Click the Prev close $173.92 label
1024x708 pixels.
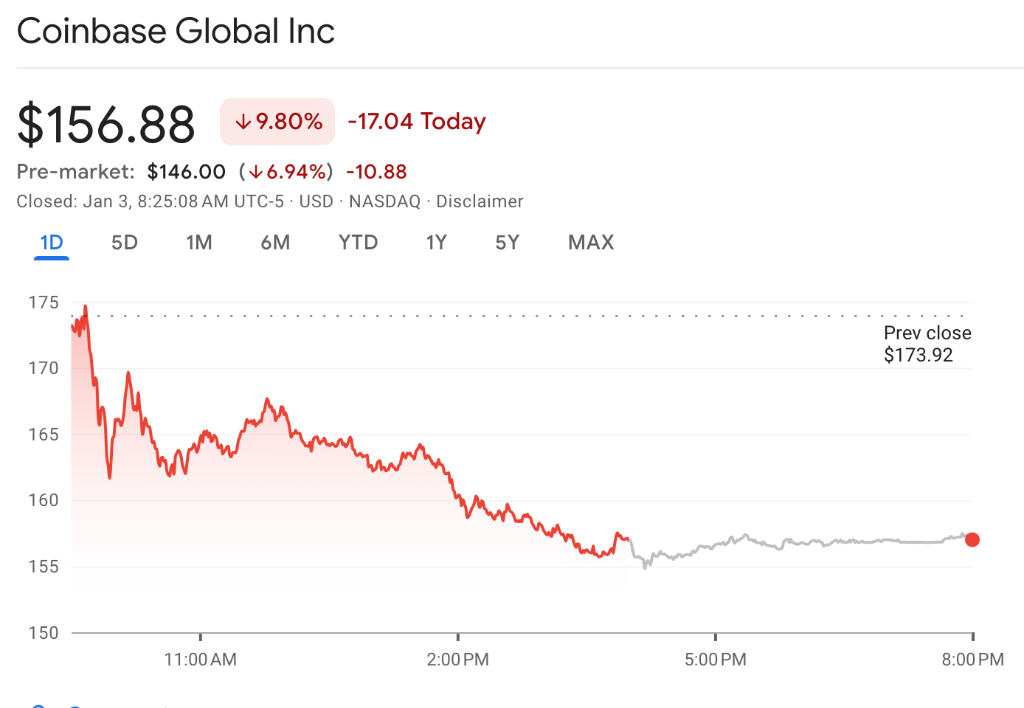pos(927,344)
